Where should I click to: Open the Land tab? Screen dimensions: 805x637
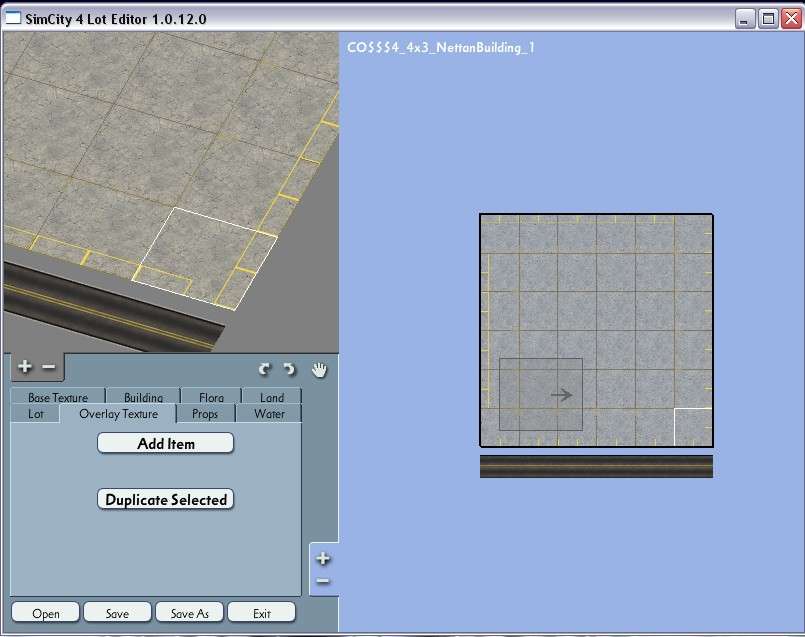click(272, 397)
